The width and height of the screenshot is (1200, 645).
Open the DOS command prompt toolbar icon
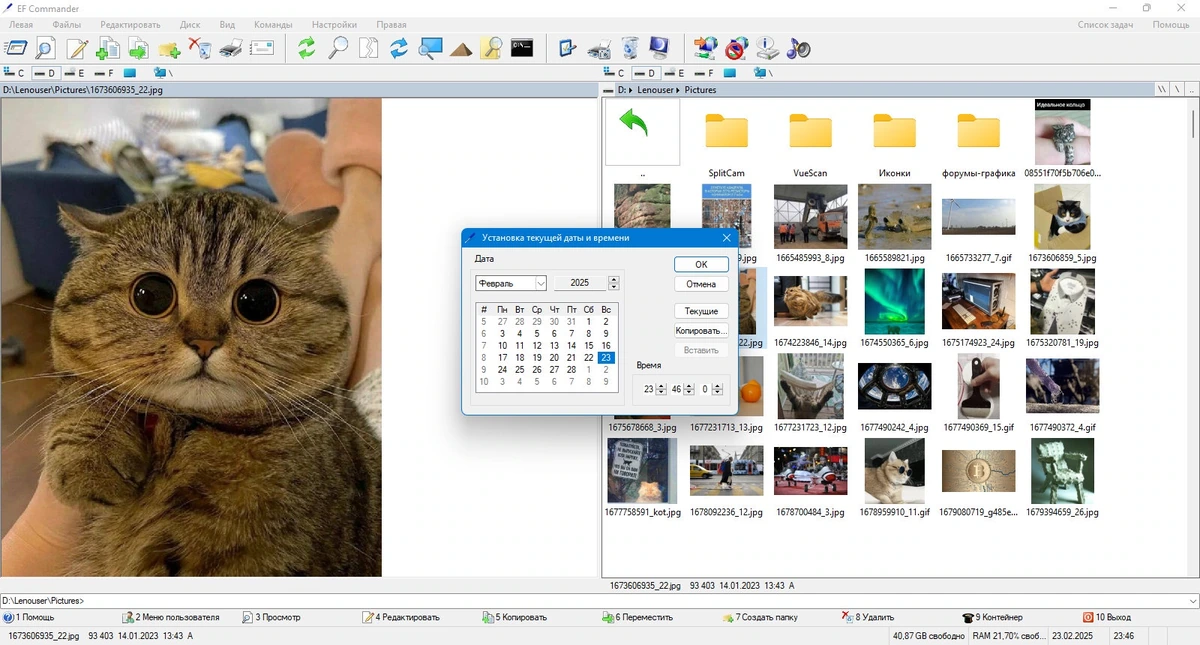click(521, 47)
